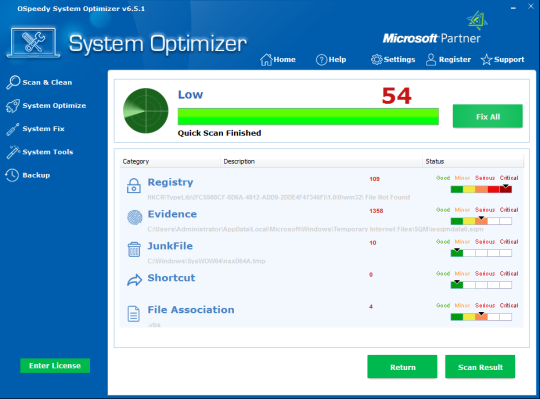Viewport: 540px width, 399px height.
Task: Click the Home house icon
Action: 266,60
